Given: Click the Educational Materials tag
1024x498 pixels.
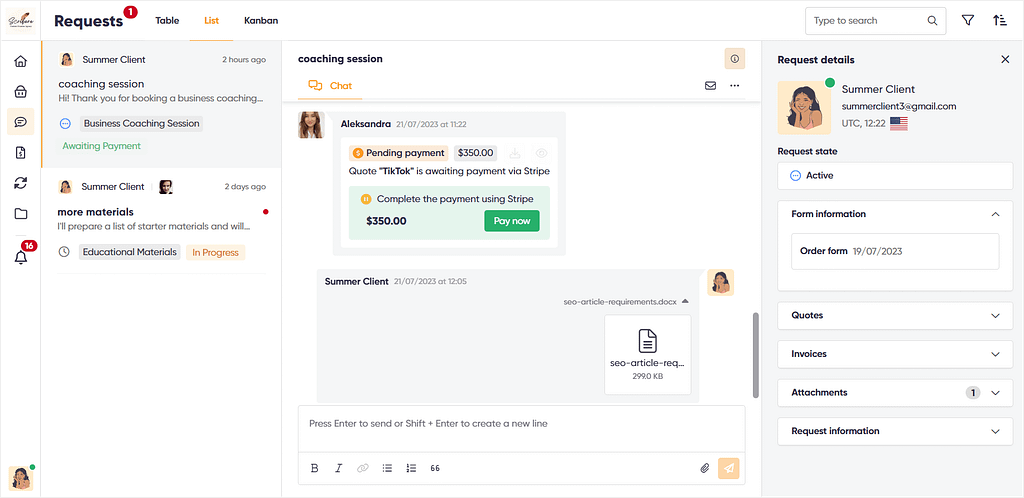Looking at the screenshot, I should [x=130, y=252].
